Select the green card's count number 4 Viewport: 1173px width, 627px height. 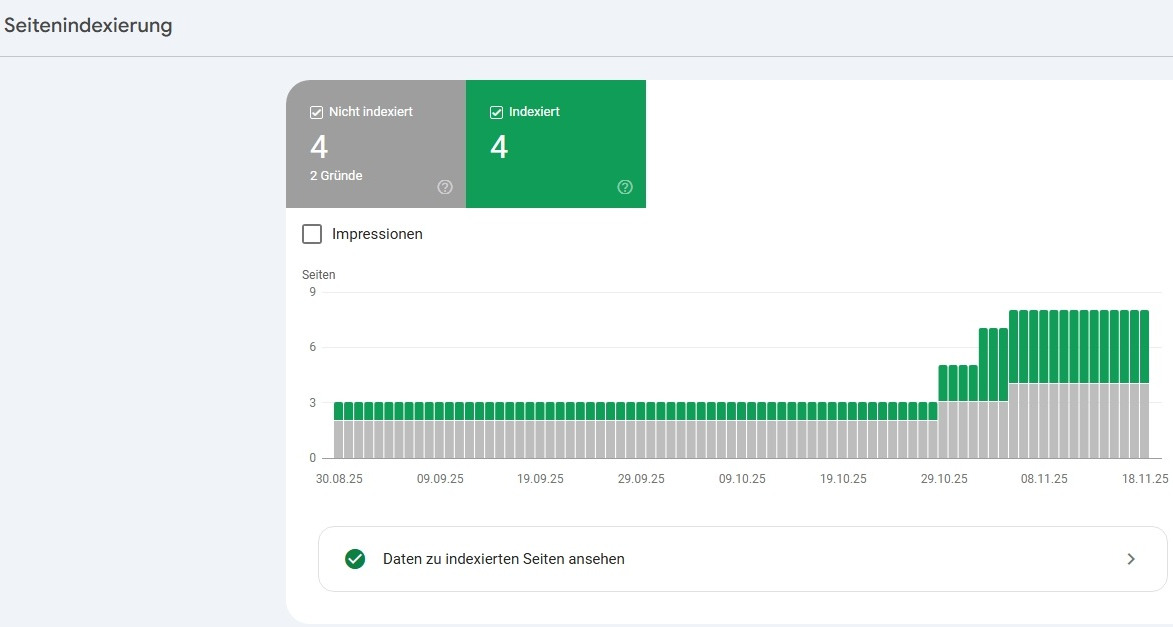coord(499,147)
